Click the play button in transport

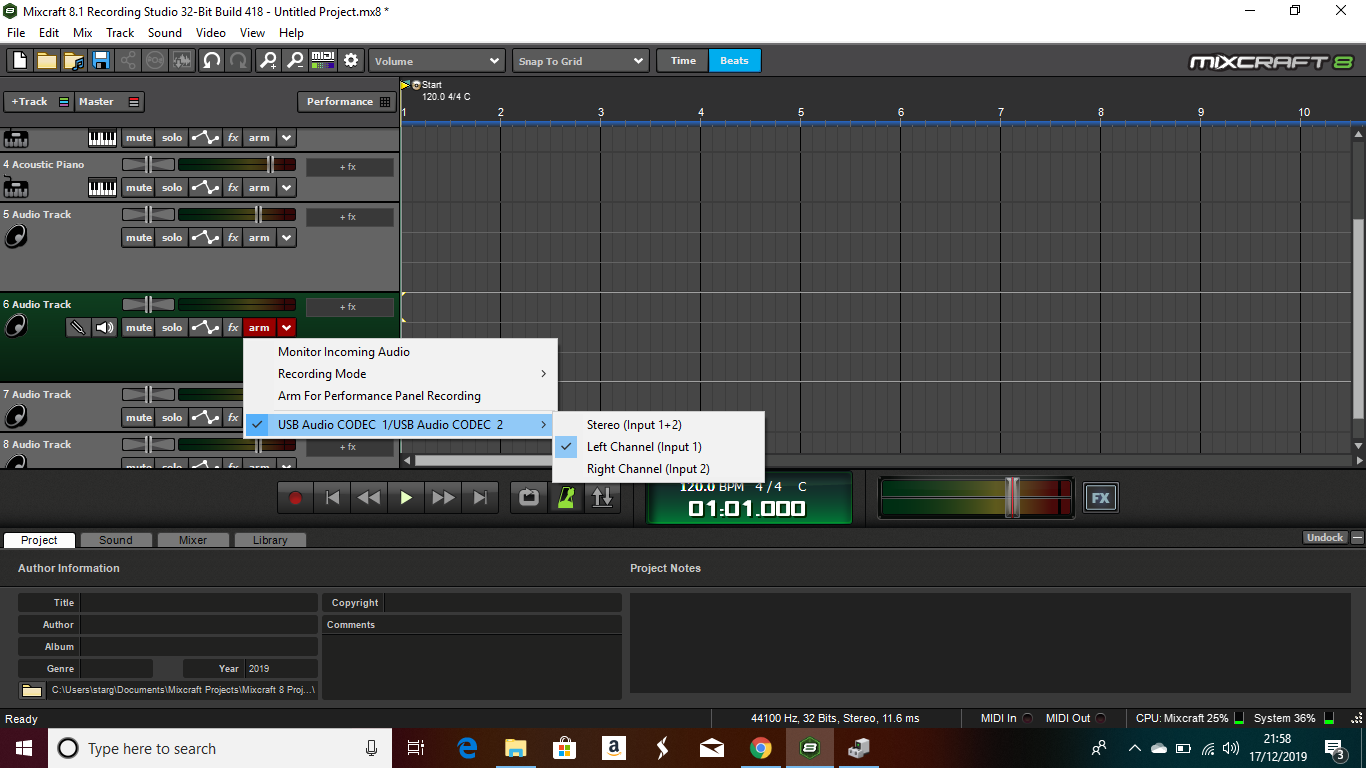tap(406, 497)
